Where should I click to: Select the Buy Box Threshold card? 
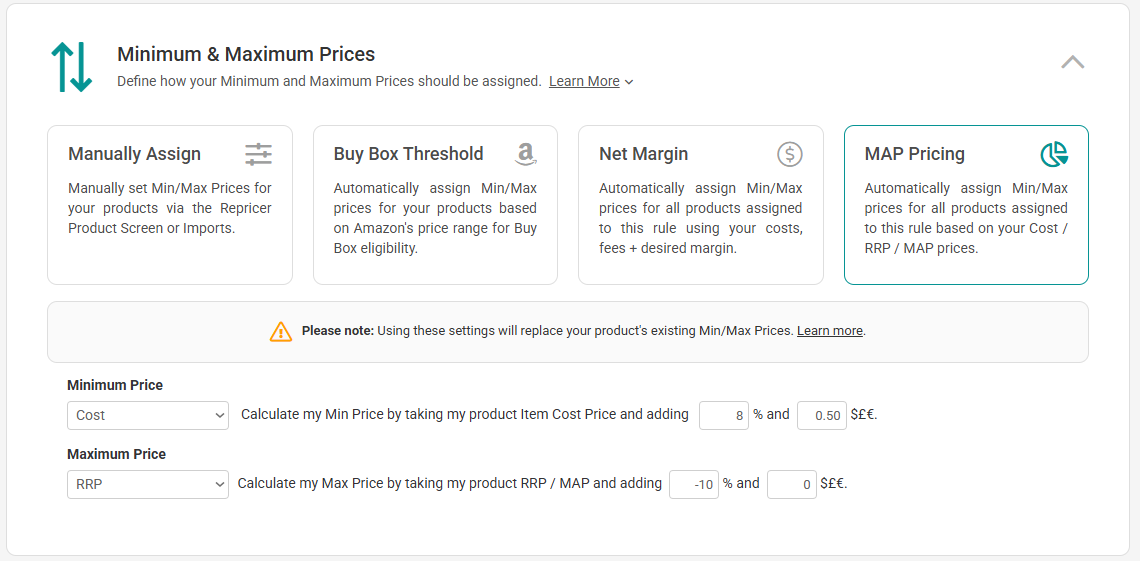435,205
